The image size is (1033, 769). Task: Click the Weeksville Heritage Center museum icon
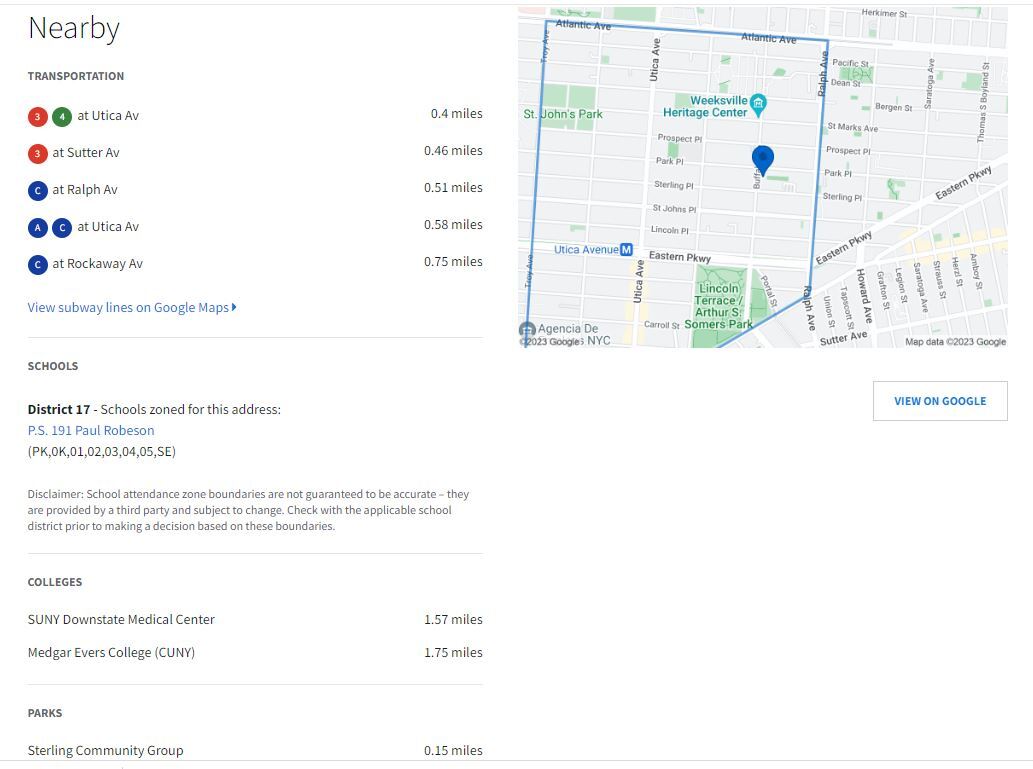point(758,103)
